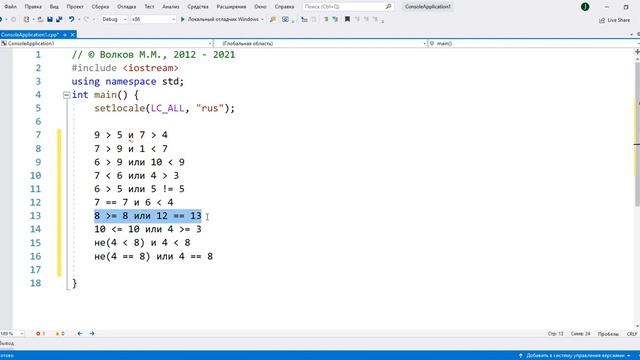
Task: Expand the debugger target dropdown arrow
Action: (x=262, y=19)
